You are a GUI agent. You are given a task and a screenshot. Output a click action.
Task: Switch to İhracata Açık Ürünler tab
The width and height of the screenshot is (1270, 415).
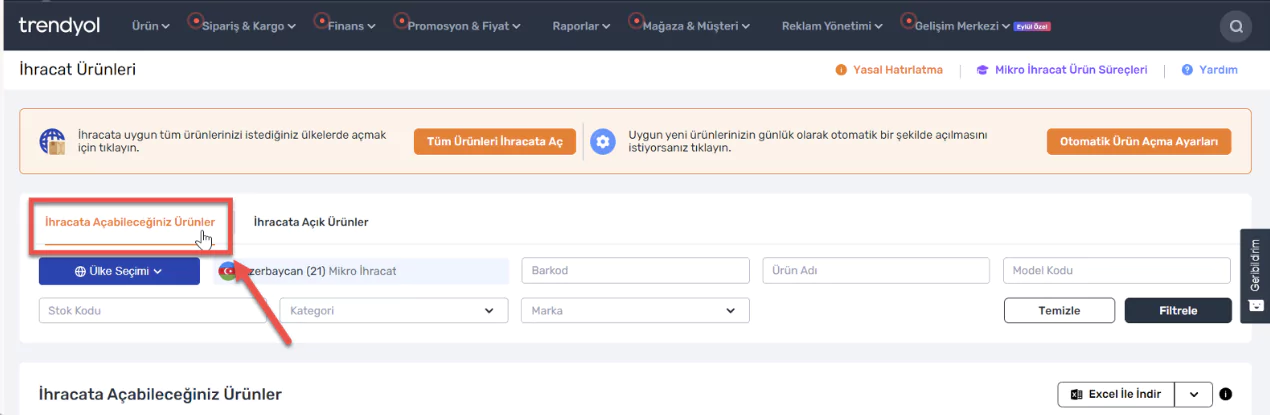311,222
